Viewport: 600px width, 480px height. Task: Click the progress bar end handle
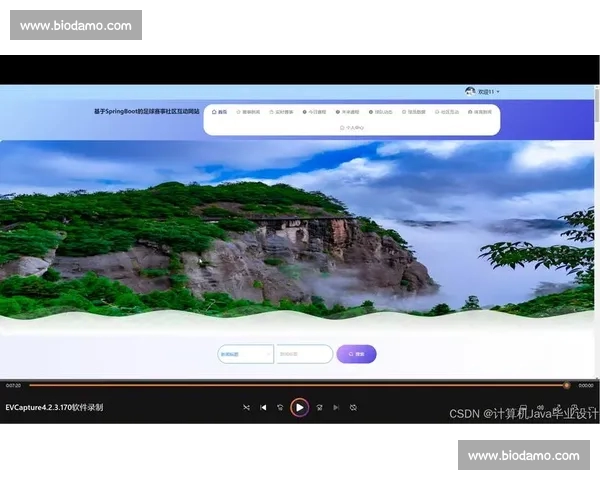(x=567, y=385)
